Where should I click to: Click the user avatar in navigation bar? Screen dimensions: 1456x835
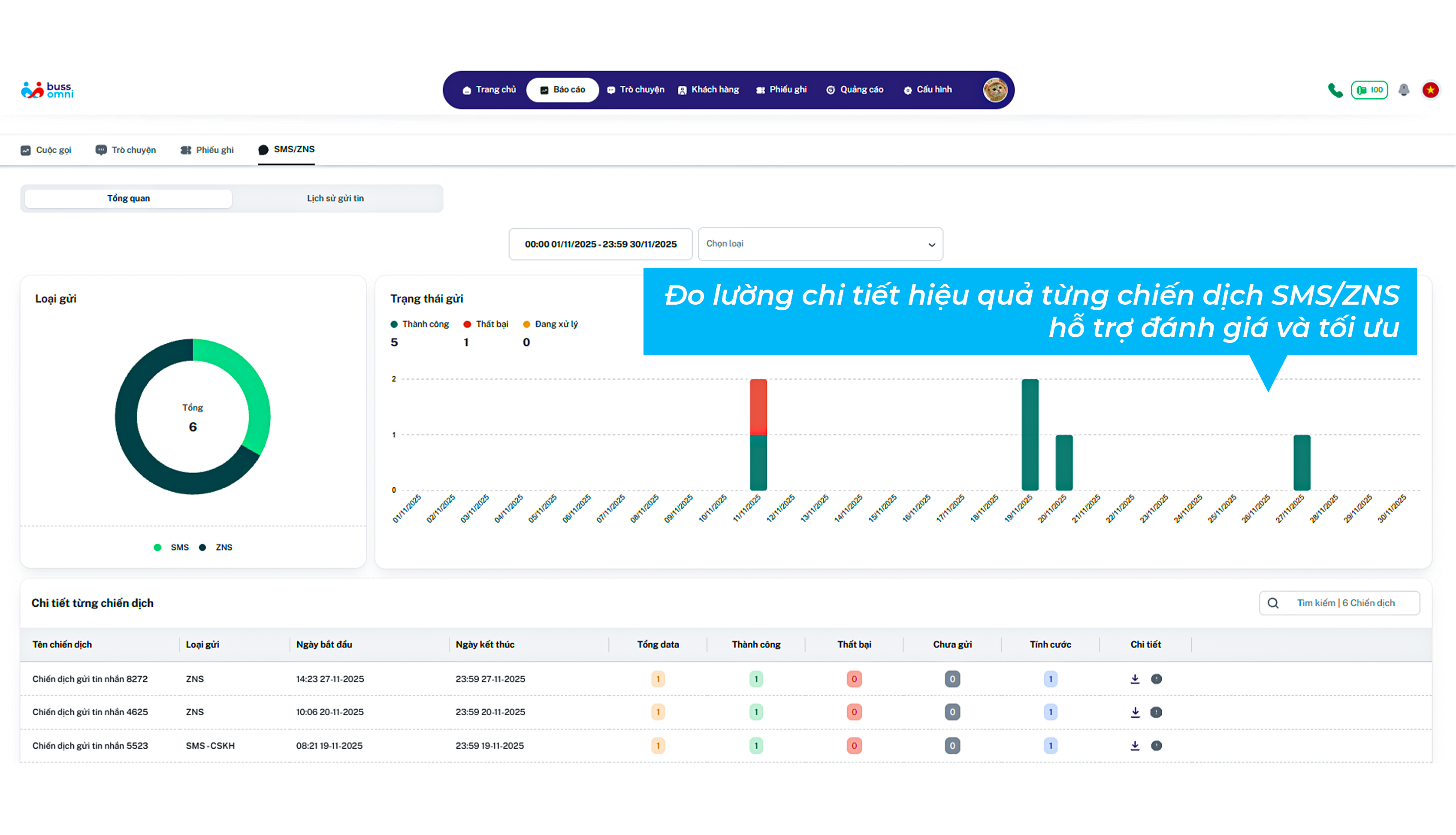coord(994,90)
